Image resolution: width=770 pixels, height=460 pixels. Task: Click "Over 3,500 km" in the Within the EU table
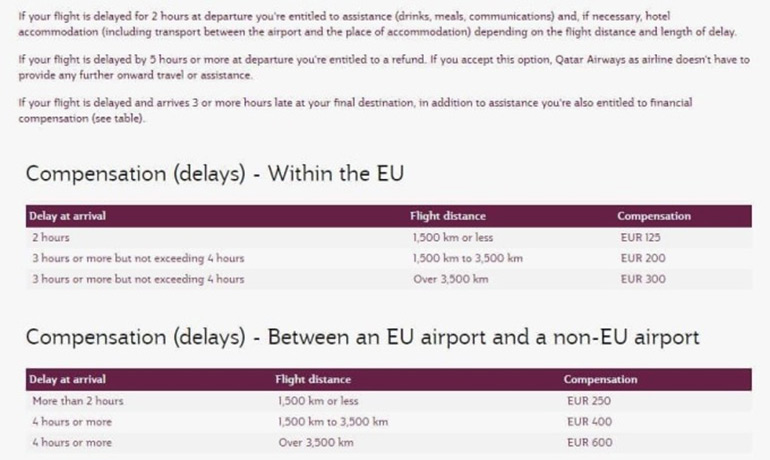pos(450,279)
